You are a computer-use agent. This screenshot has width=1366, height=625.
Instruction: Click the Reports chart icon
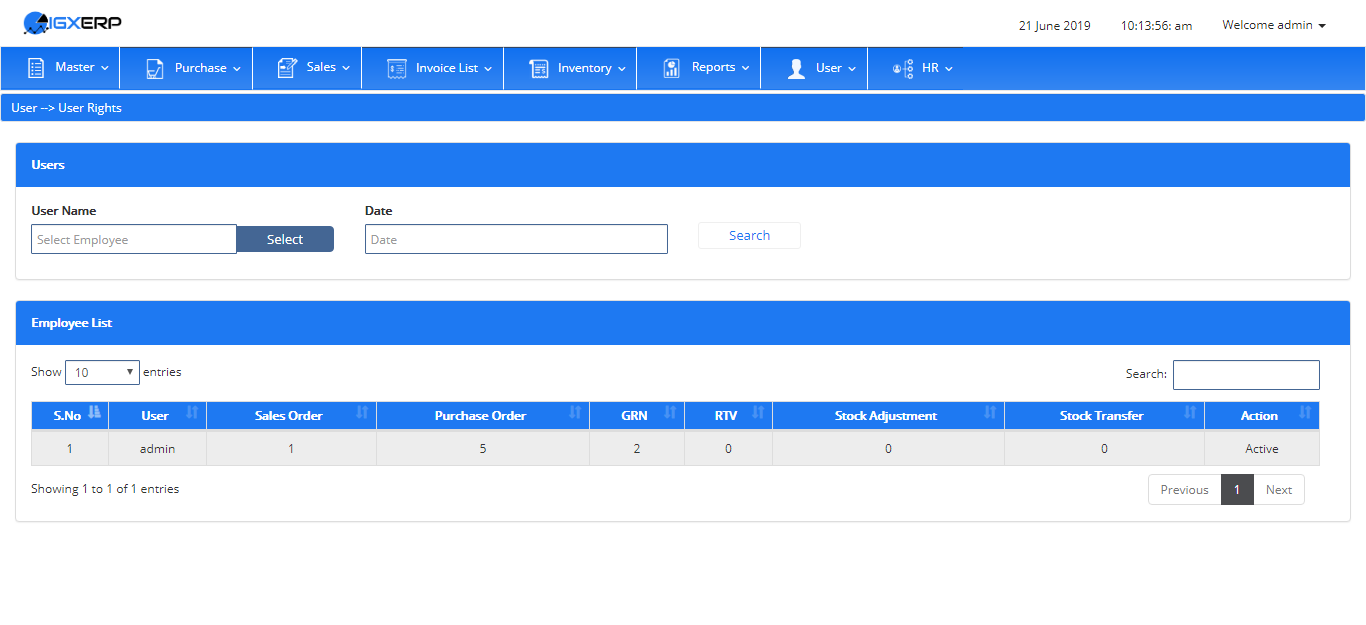672,68
